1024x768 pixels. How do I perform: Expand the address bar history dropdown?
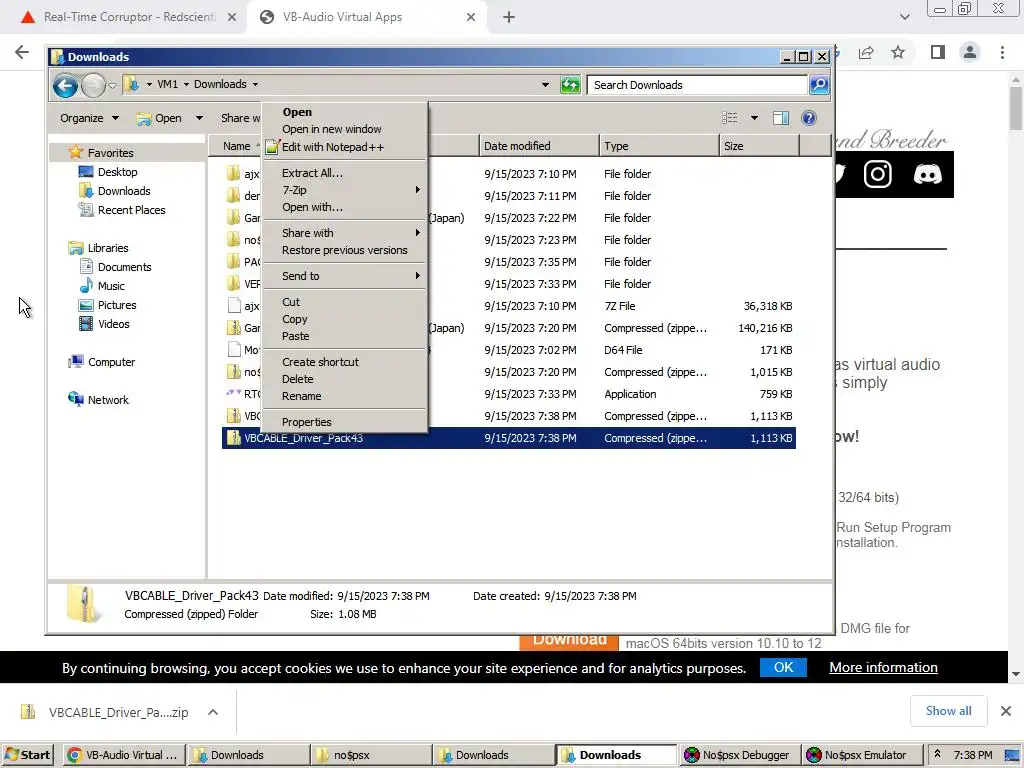(x=545, y=85)
